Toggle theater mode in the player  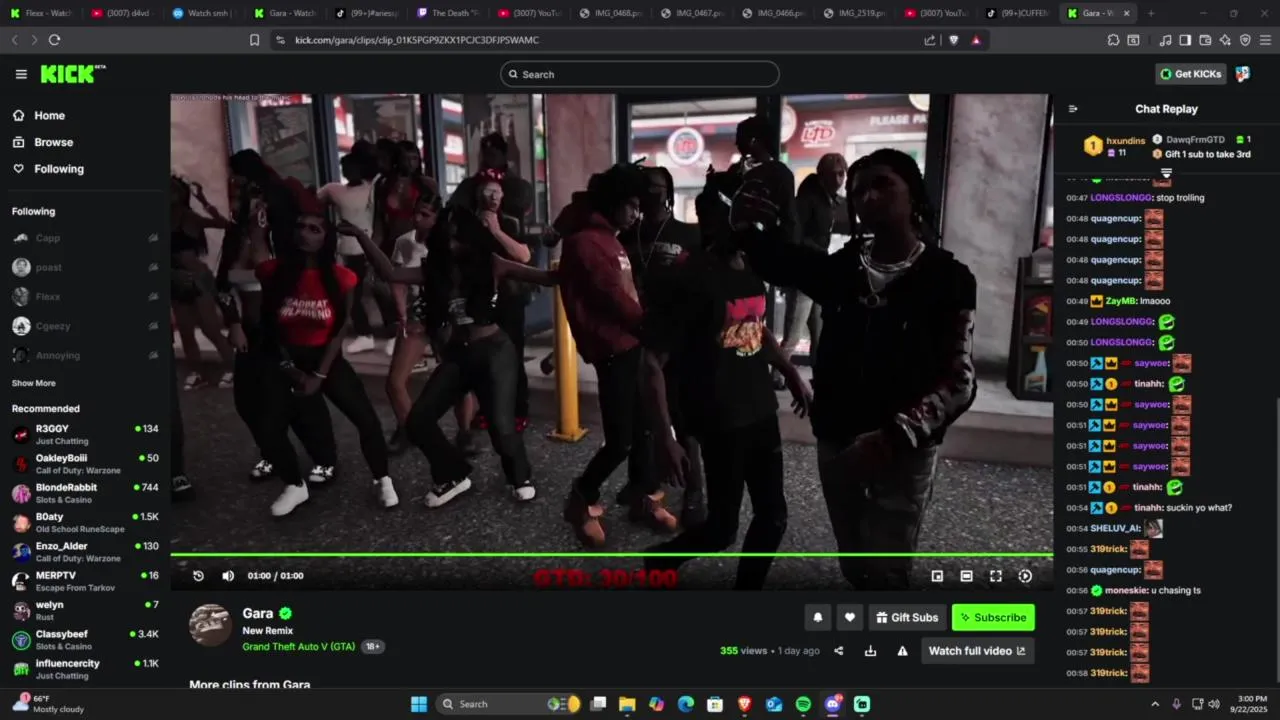tap(966, 576)
